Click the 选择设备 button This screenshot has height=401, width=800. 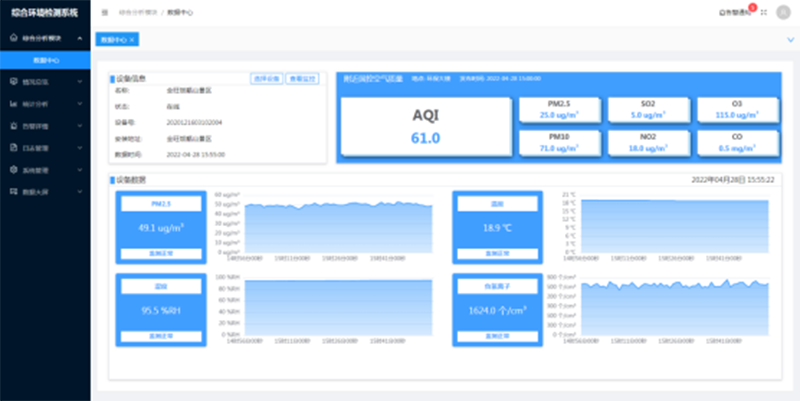coord(264,77)
